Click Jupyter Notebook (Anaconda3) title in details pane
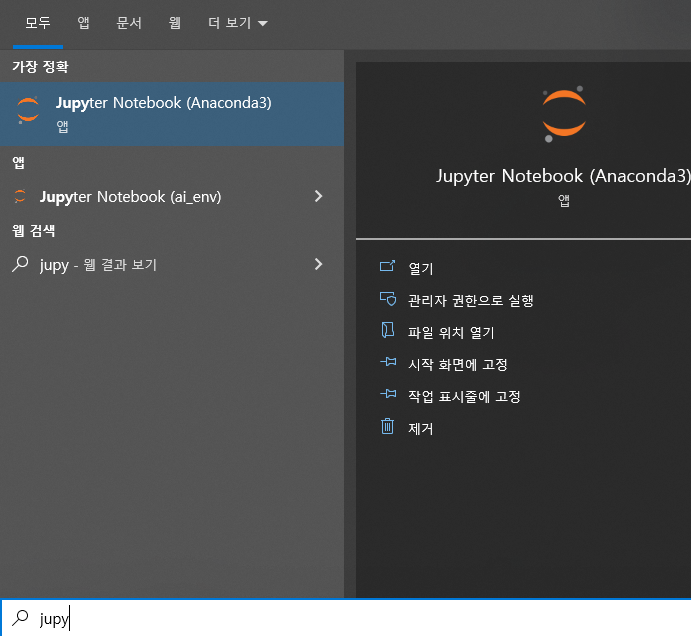Viewport: 691px width, 636px height. [x=563, y=176]
